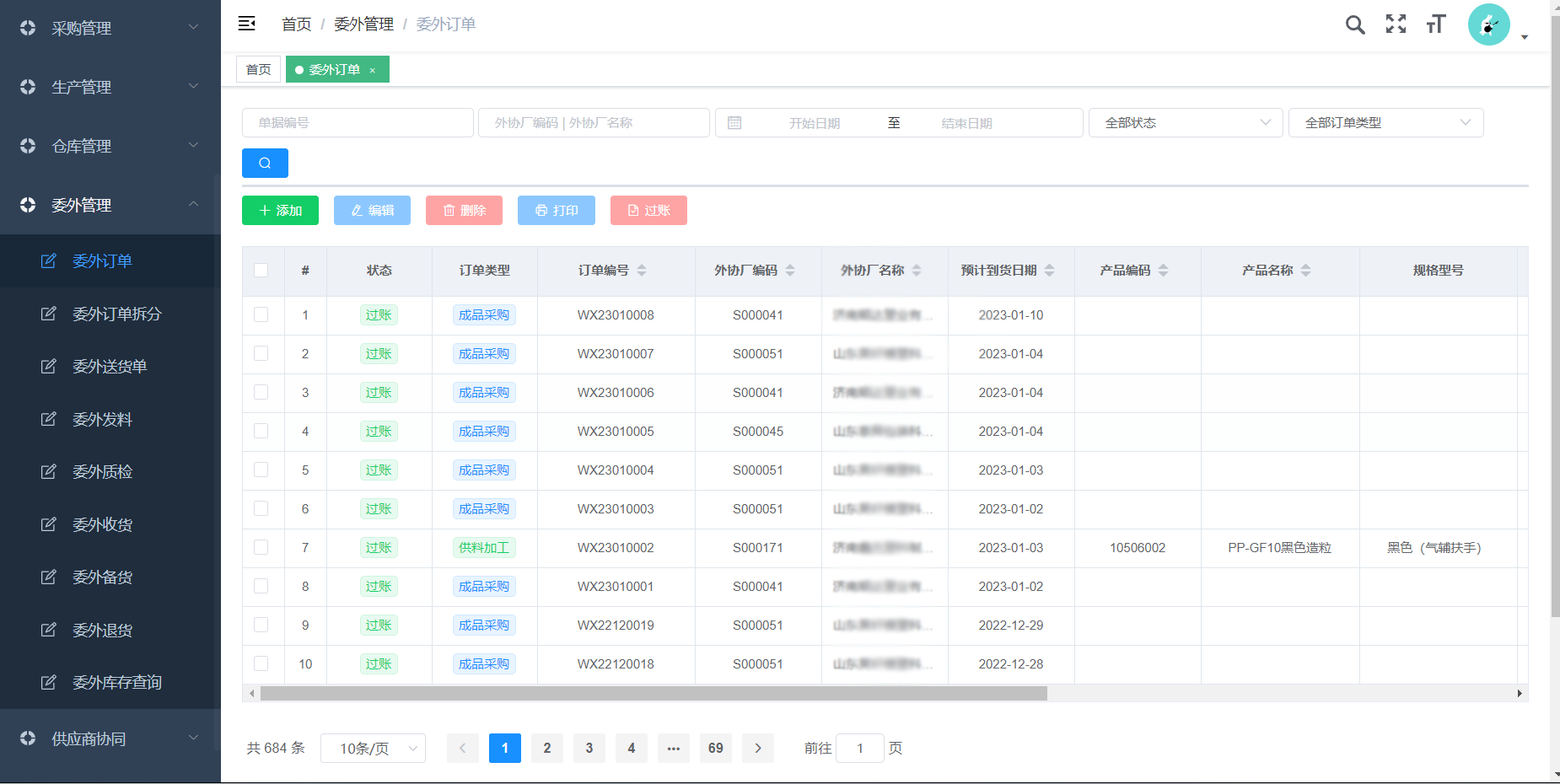1560x784 pixels.
Task: Open the header search magnifier icon
Action: [x=1354, y=24]
